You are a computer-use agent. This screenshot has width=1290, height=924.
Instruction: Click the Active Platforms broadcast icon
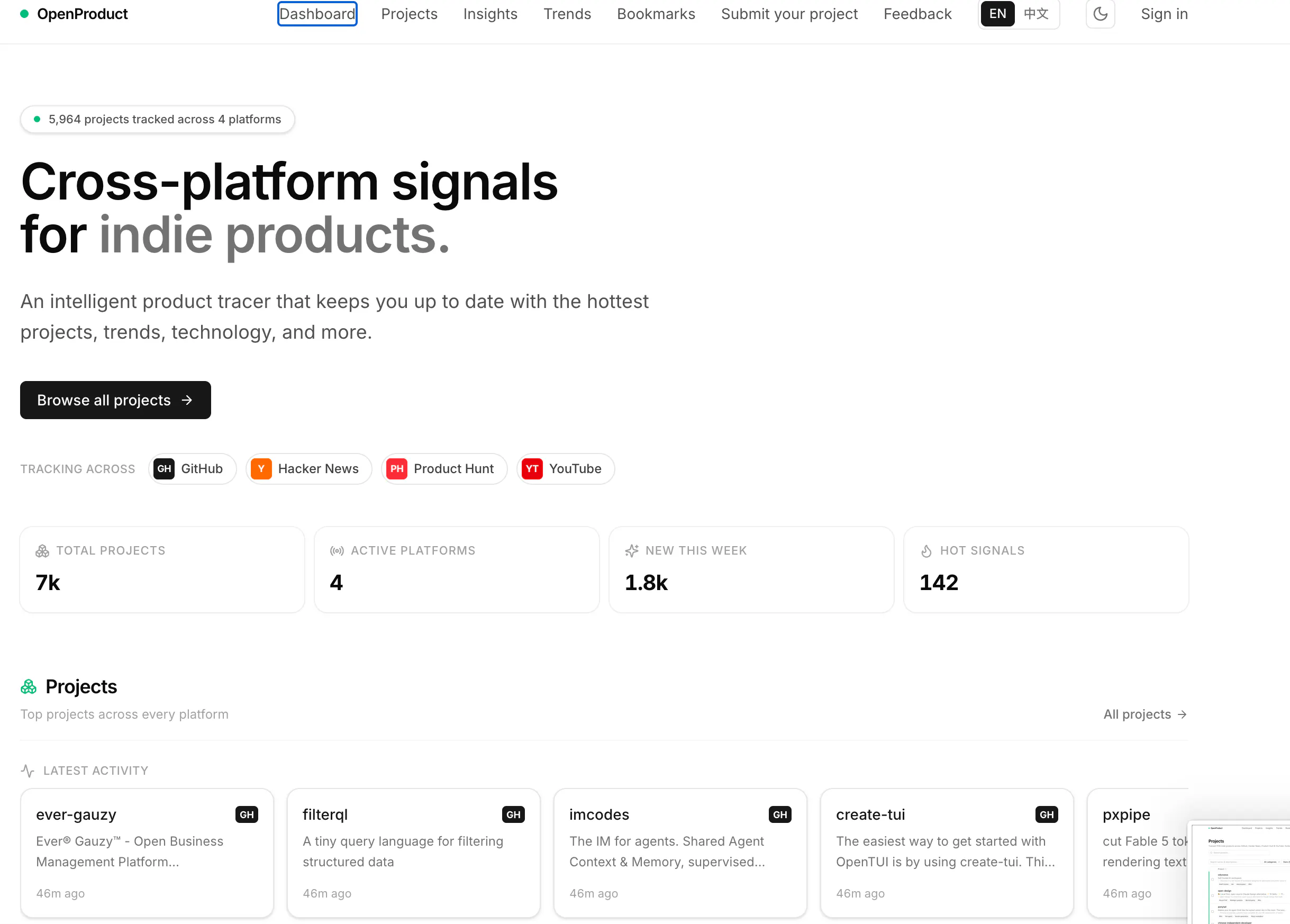click(x=337, y=551)
